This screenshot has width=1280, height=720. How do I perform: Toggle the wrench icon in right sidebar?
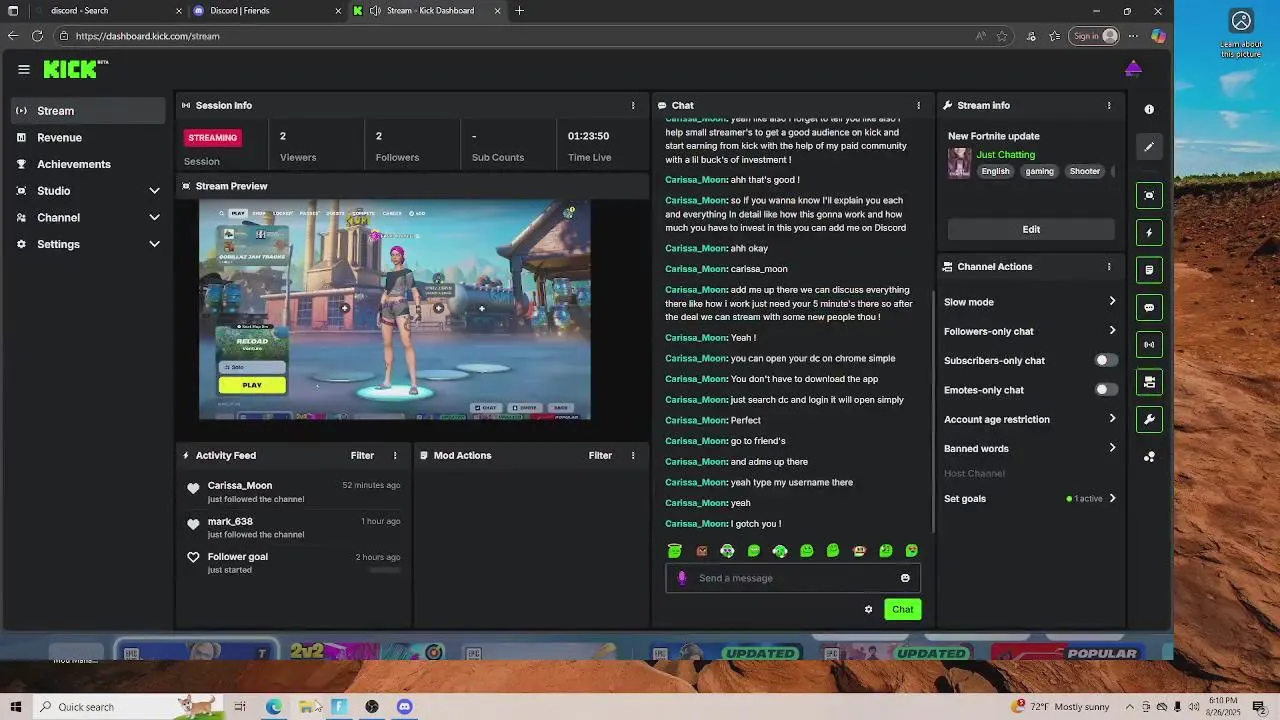[x=1149, y=419]
